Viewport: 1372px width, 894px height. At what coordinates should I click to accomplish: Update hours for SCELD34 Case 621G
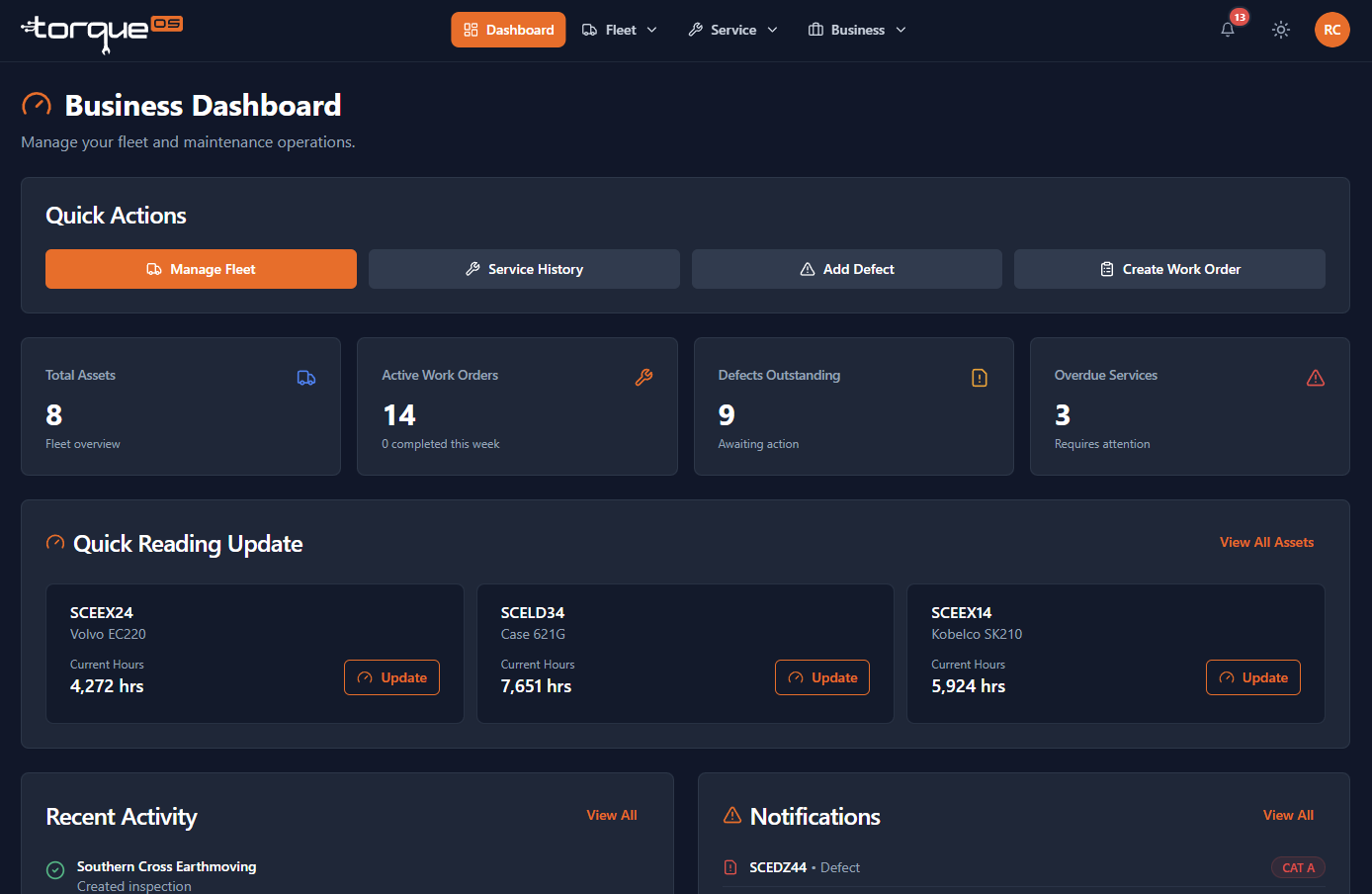click(822, 677)
